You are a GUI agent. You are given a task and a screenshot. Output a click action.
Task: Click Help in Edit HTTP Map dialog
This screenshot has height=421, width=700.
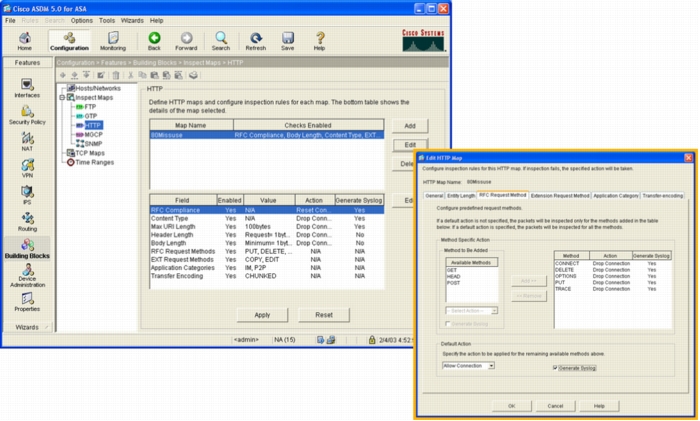tap(599, 406)
